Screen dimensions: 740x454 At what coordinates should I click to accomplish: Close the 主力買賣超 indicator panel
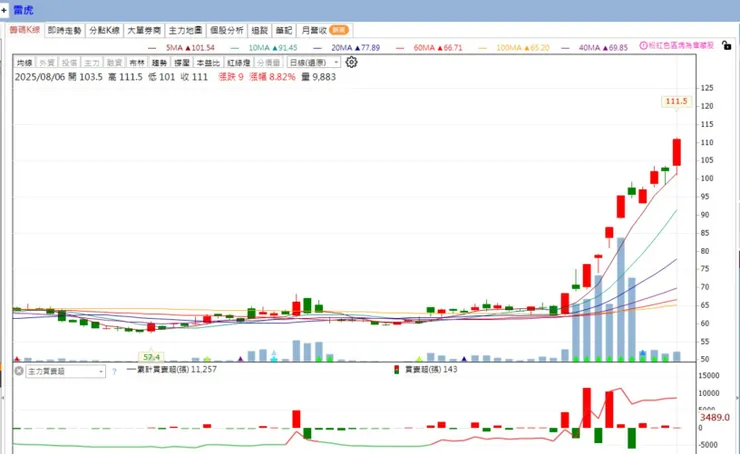point(19,371)
